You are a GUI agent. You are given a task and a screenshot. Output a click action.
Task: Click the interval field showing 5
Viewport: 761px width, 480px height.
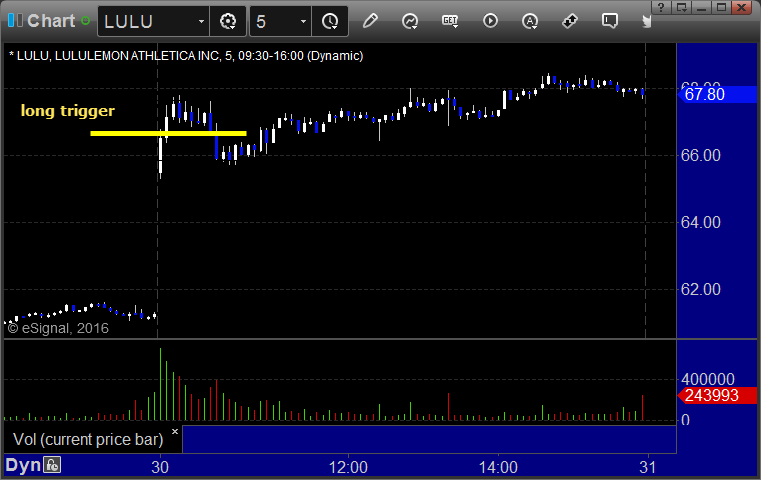coord(273,21)
